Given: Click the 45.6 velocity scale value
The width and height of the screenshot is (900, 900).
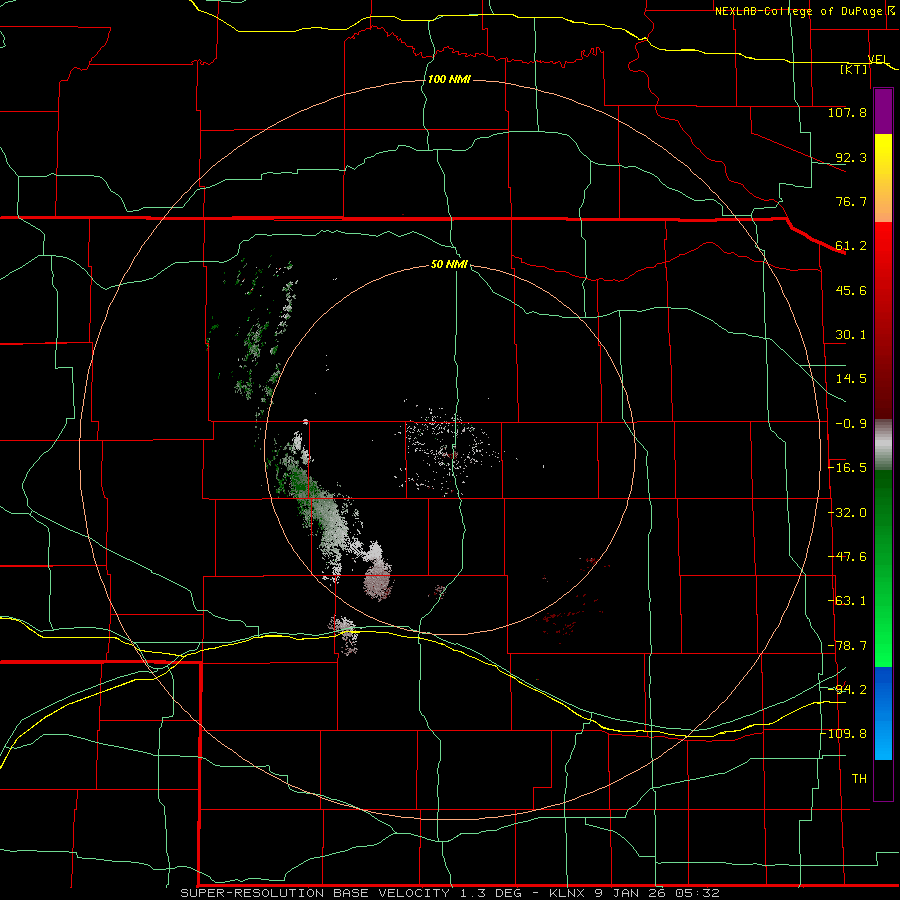Looking at the screenshot, I should [x=851, y=290].
